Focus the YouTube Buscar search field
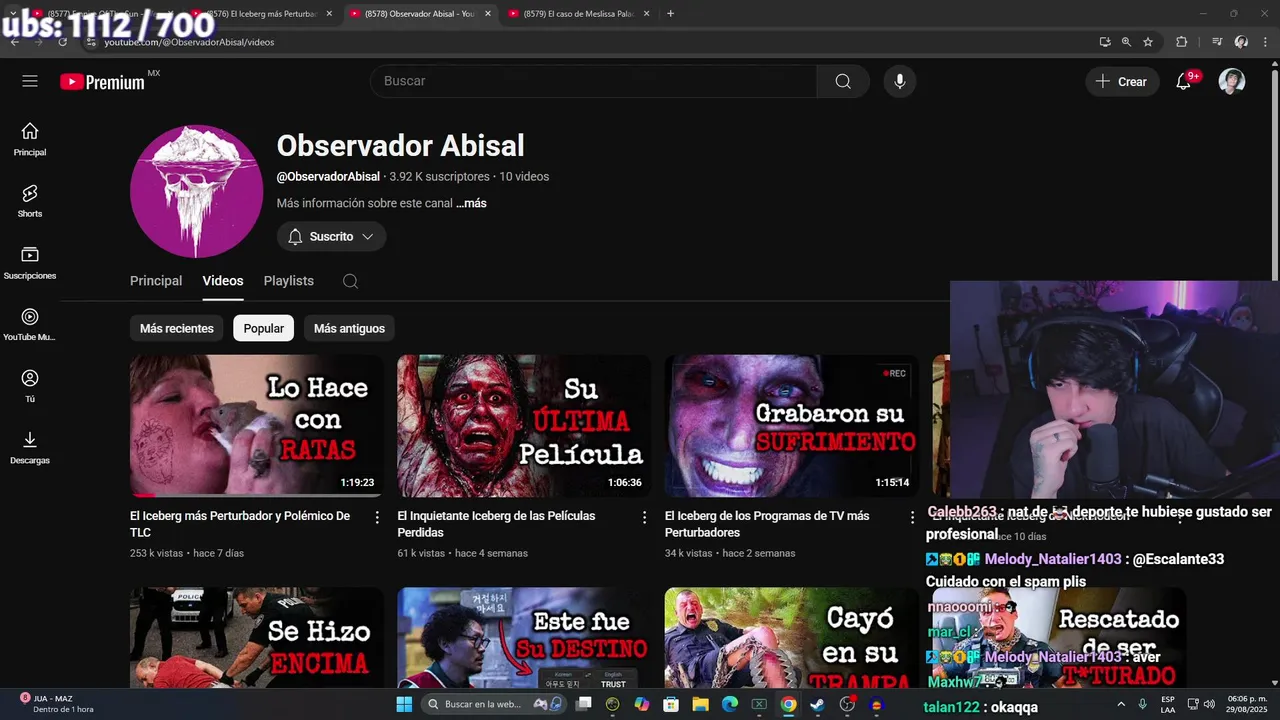This screenshot has height=720, width=1280. tap(594, 81)
